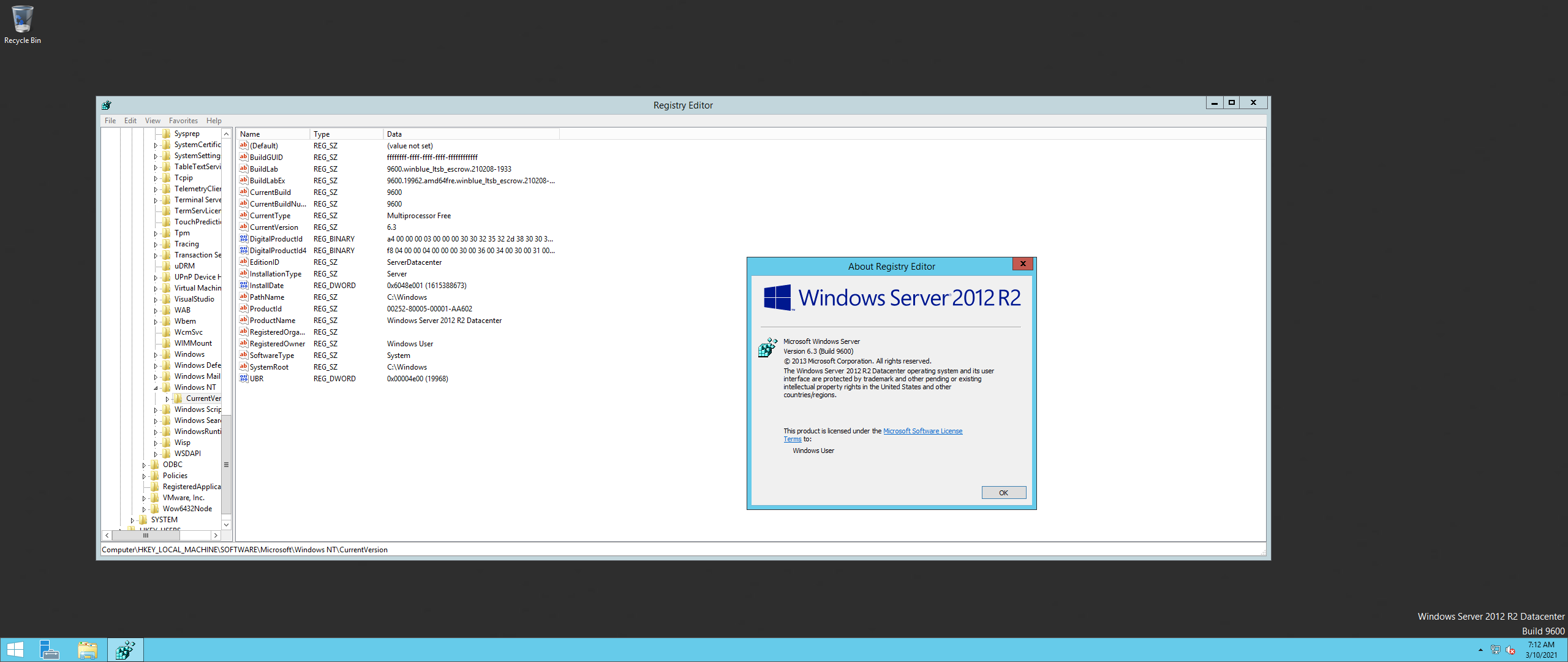The height and width of the screenshot is (662, 1568).
Task: Select the (Default) value icon
Action: [243, 145]
